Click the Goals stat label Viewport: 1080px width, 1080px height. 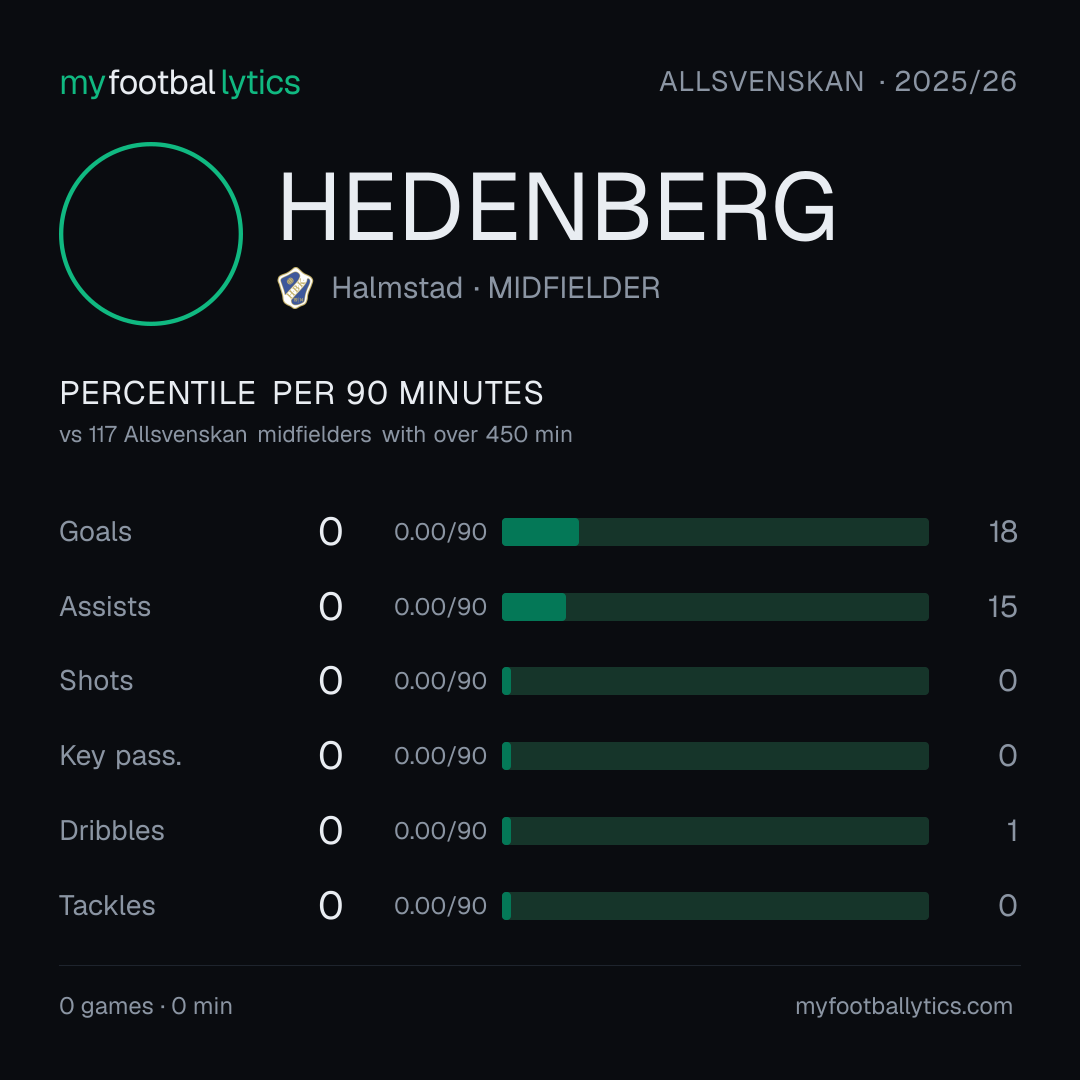[x=95, y=532]
